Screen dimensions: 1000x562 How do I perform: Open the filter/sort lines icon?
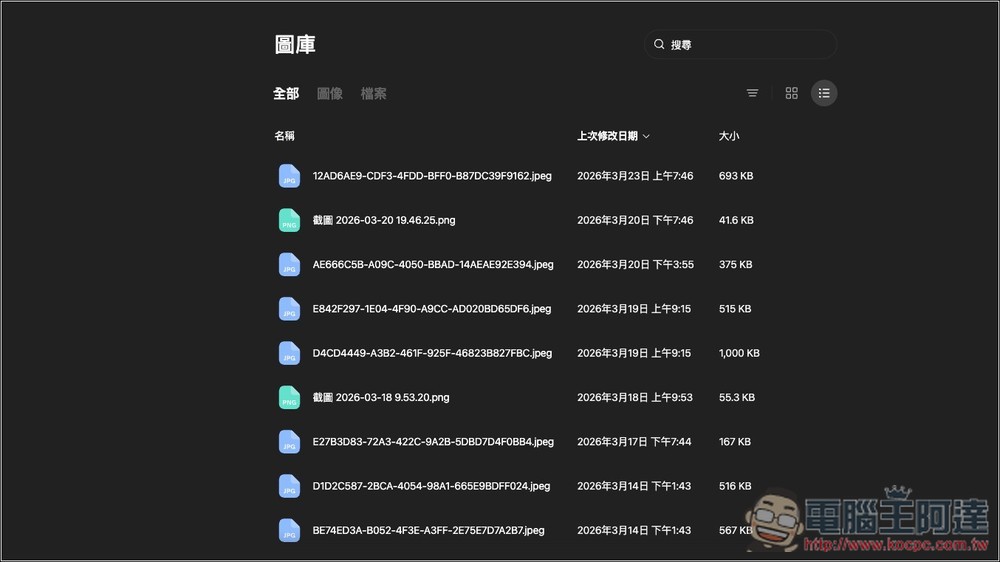pos(753,93)
